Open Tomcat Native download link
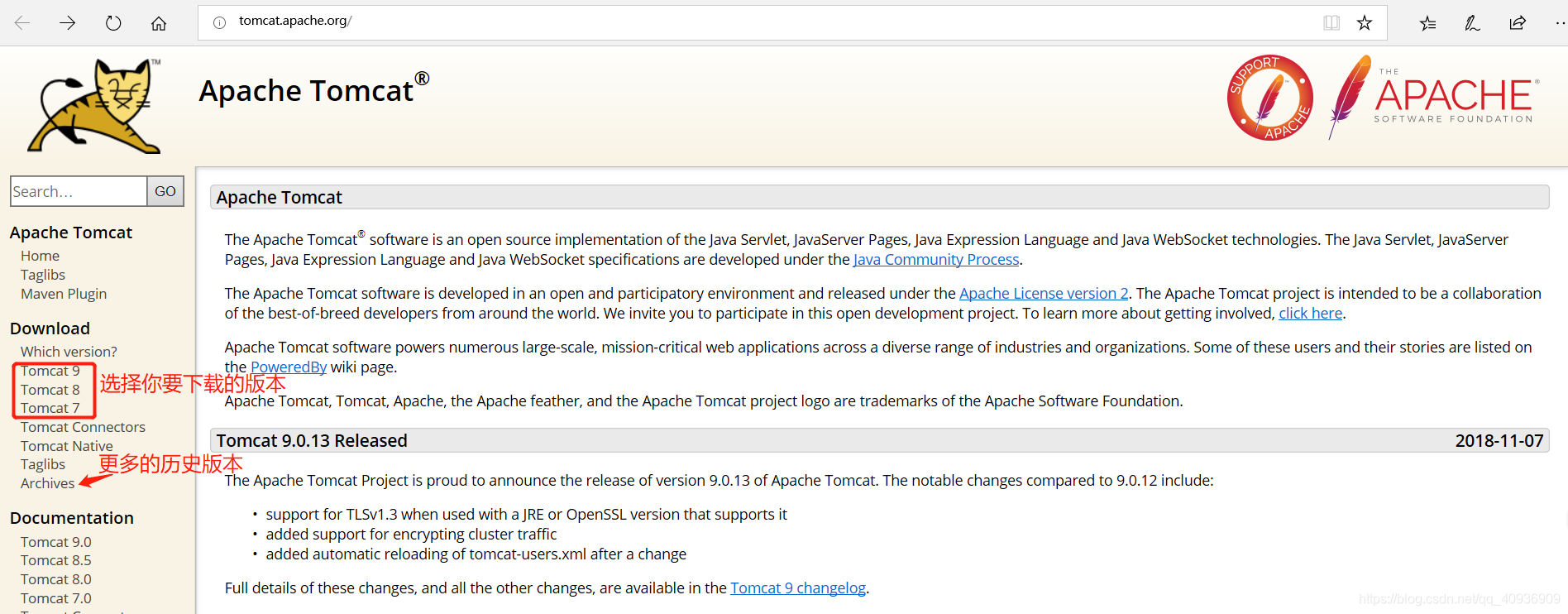Screen dimensions: 1568x614 (67, 446)
